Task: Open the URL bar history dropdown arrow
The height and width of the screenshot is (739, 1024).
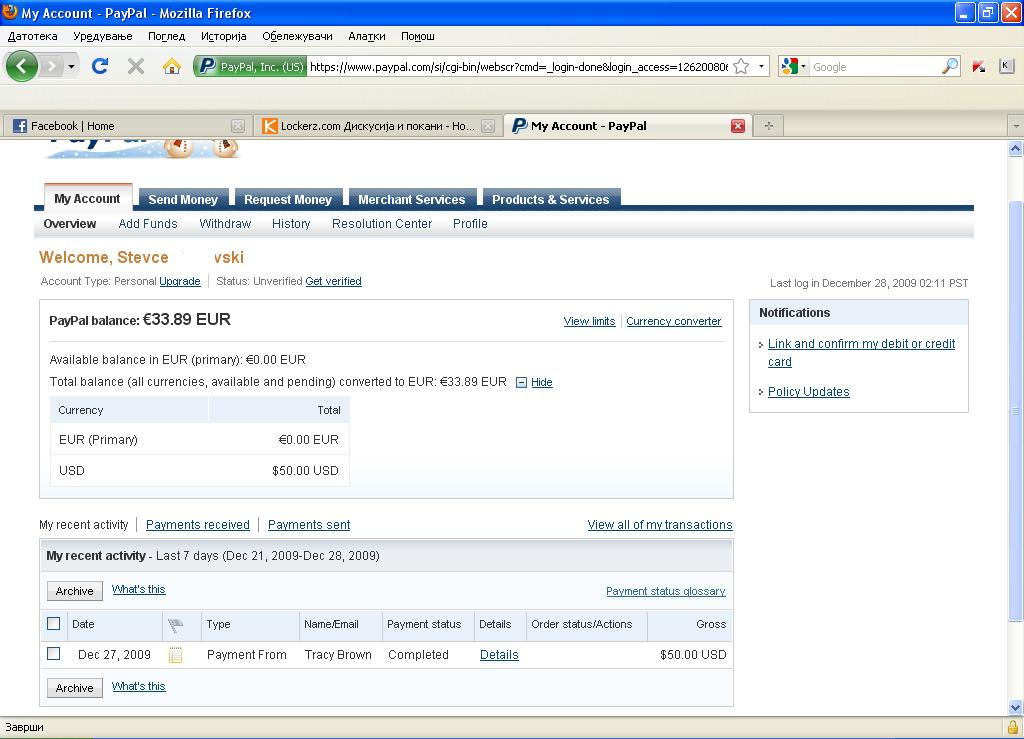Action: click(761, 67)
